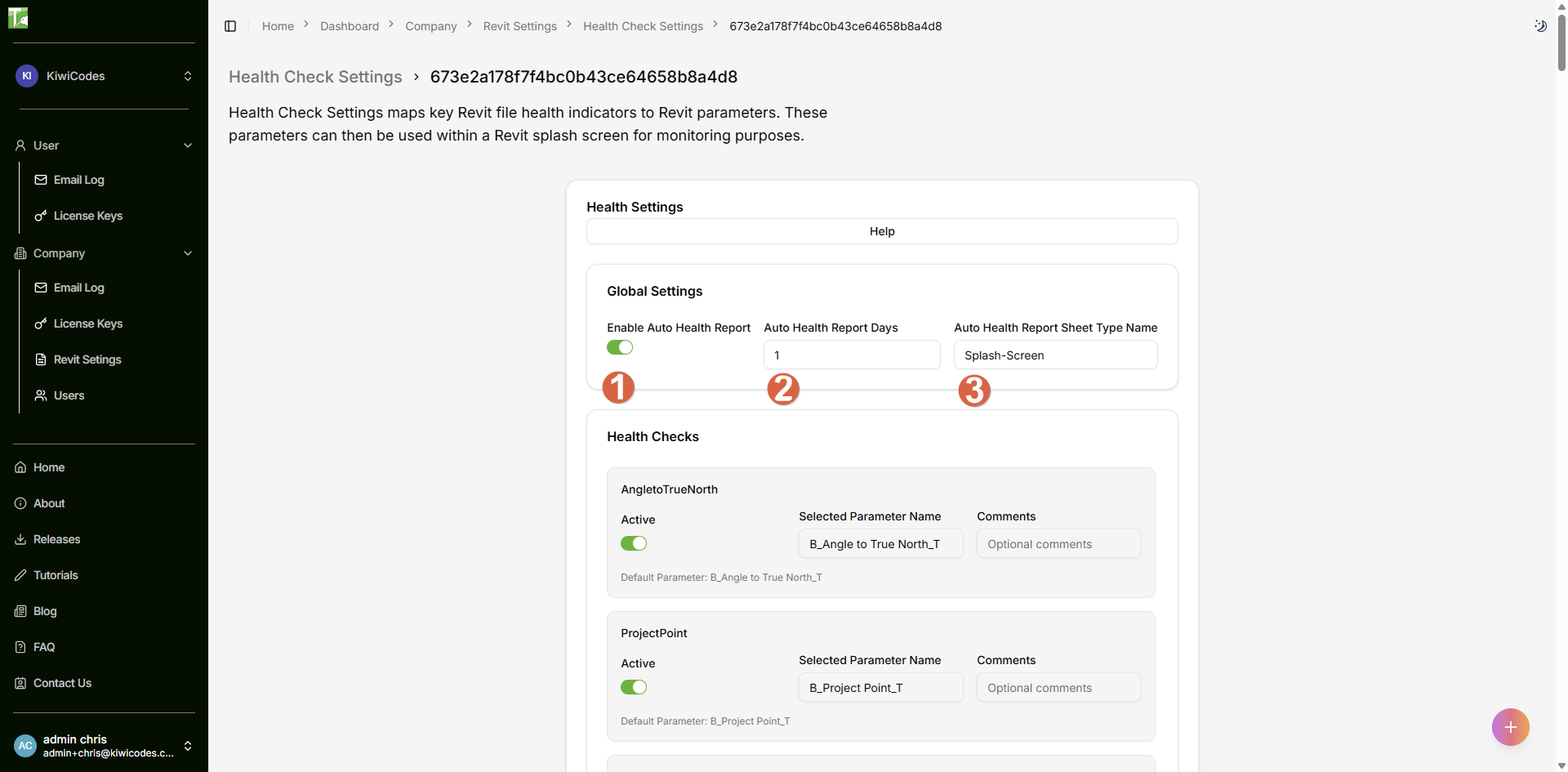The height and width of the screenshot is (772, 1568).
Task: Click the Auto Health Report Days field
Action: pyautogui.click(x=852, y=355)
